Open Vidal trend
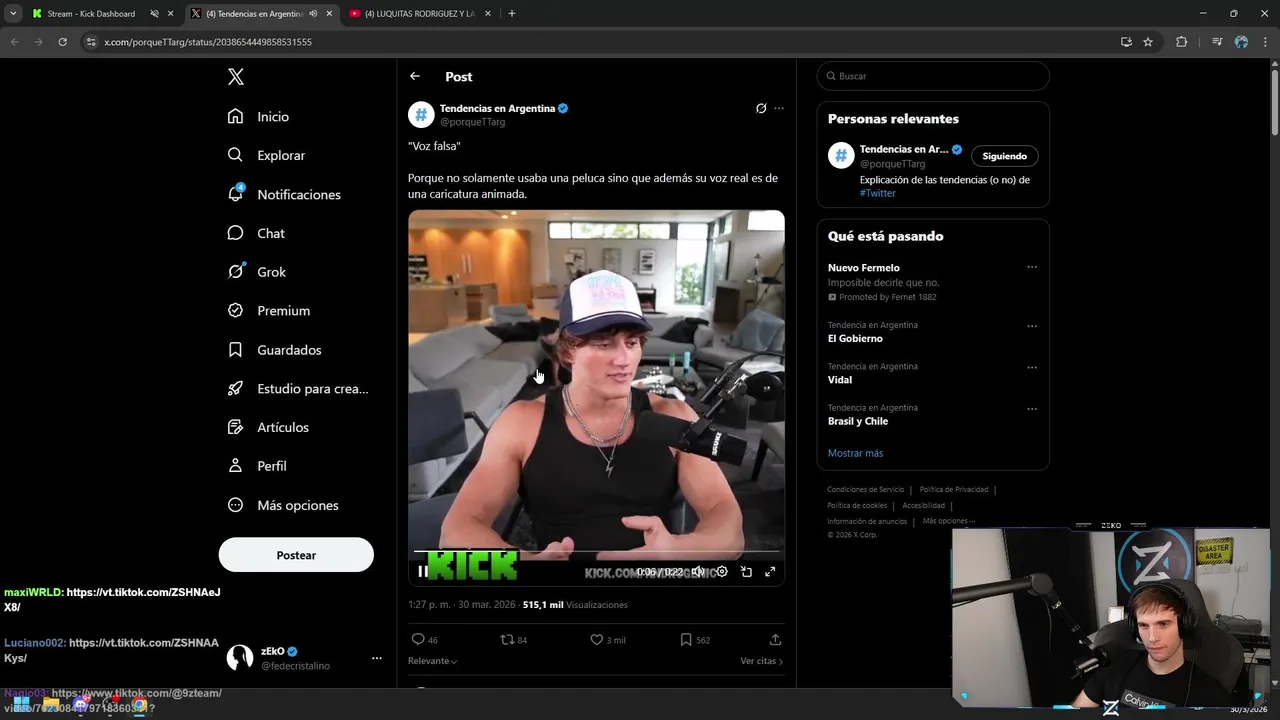 coord(840,380)
